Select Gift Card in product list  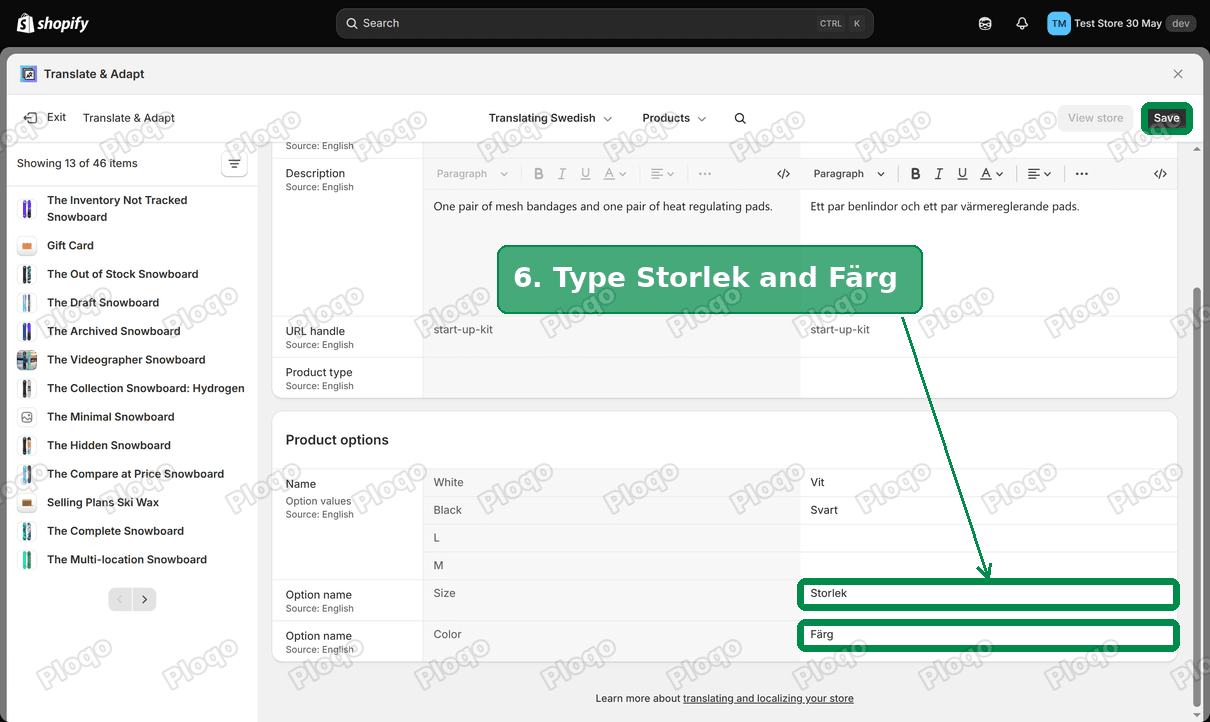point(70,246)
